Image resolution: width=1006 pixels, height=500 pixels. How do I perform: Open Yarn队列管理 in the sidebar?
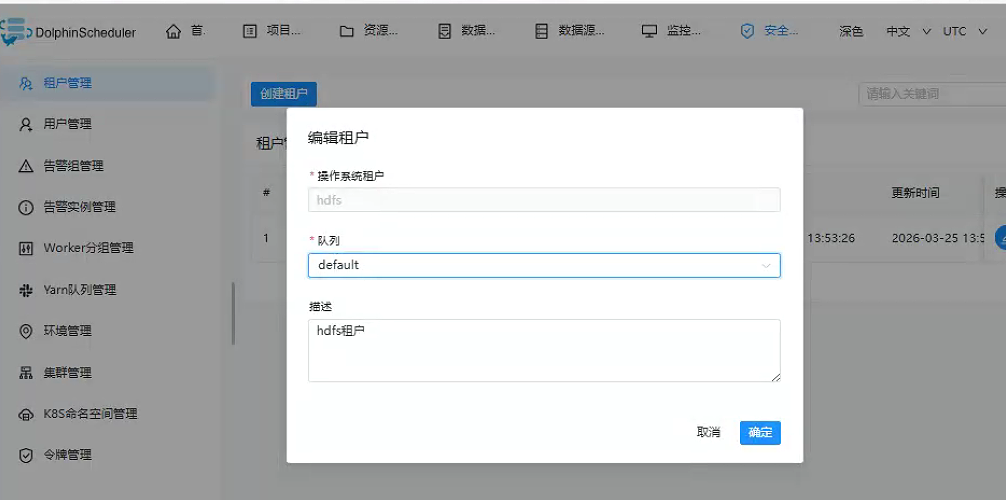click(x=80, y=289)
